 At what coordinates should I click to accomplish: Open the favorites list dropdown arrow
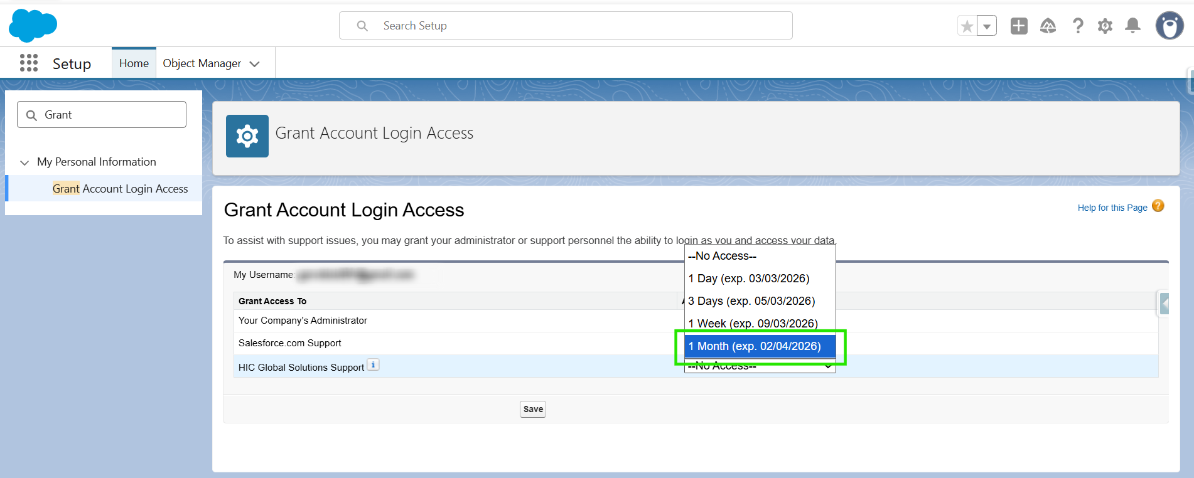pyautogui.click(x=987, y=26)
